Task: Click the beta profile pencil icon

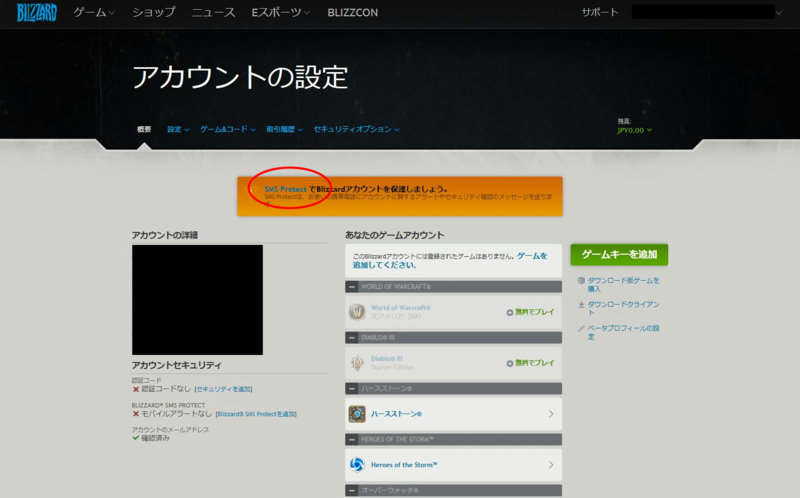Action: click(x=580, y=328)
